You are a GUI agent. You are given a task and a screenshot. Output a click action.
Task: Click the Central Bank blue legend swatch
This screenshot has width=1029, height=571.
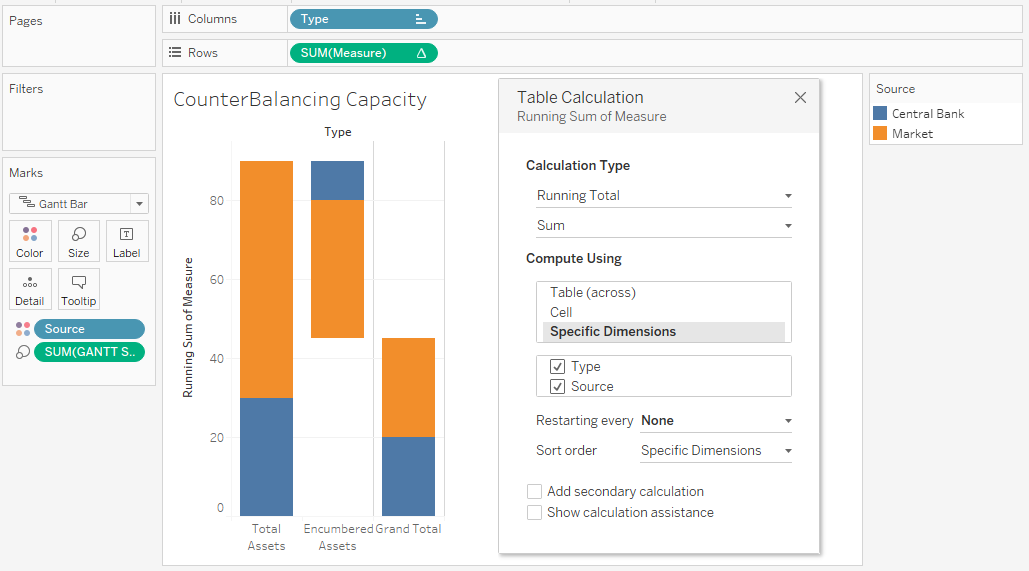880,114
